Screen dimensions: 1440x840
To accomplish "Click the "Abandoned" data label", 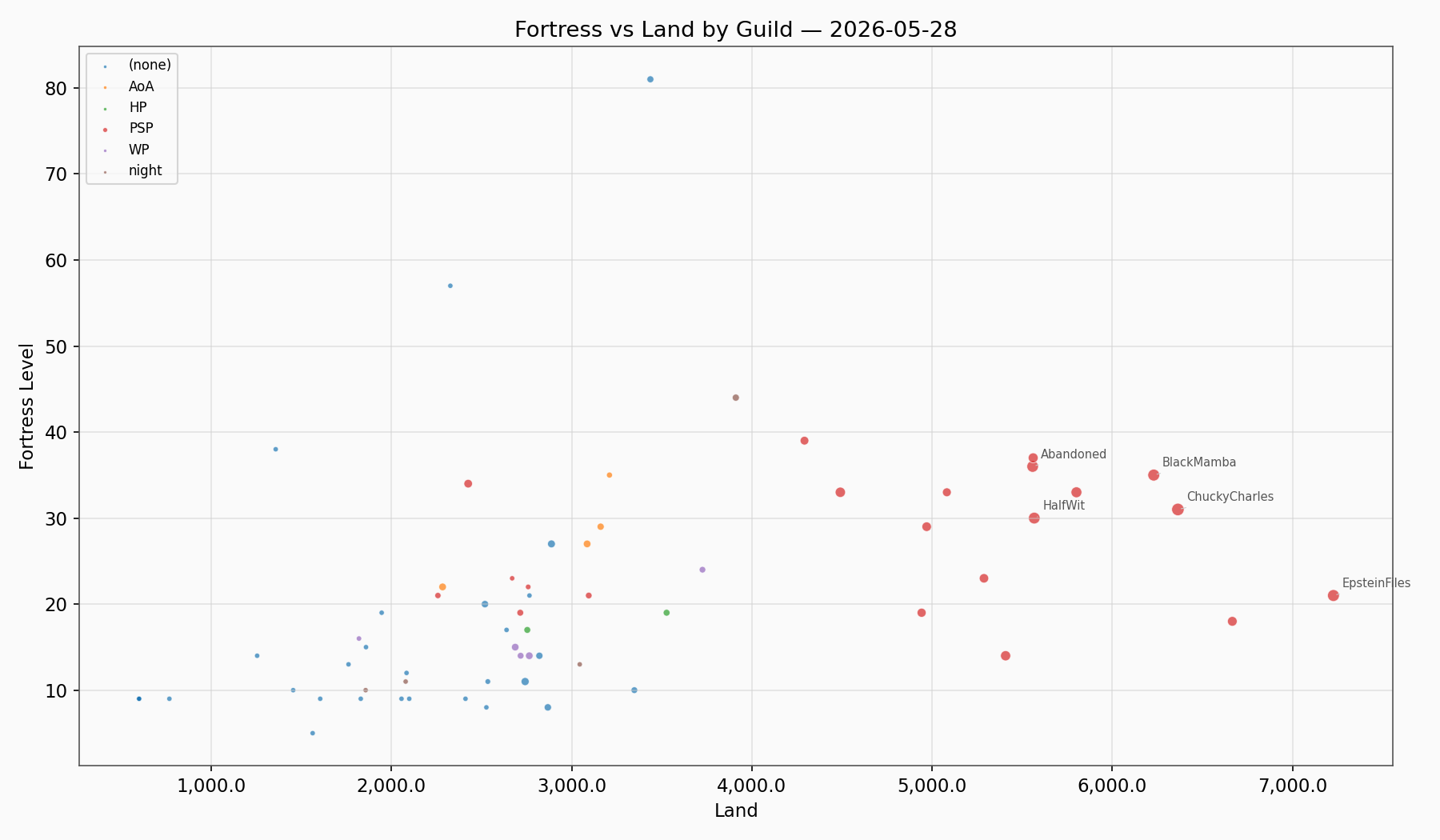I will click(x=1074, y=454).
